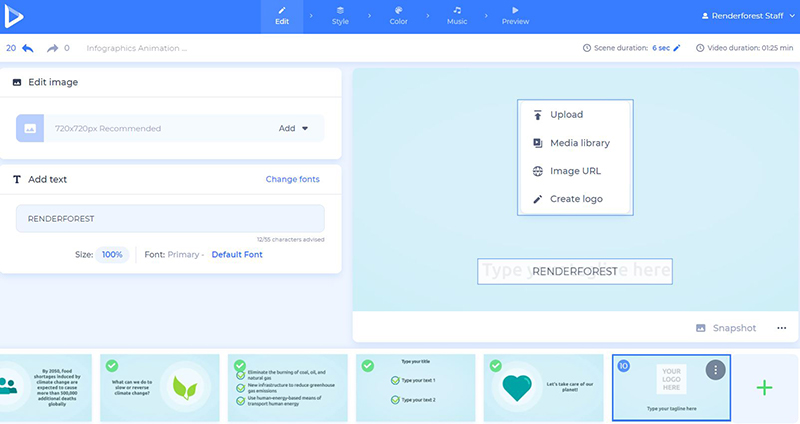Open scene 10 vertical dots menu
This screenshot has width=800, height=424.
click(x=715, y=370)
